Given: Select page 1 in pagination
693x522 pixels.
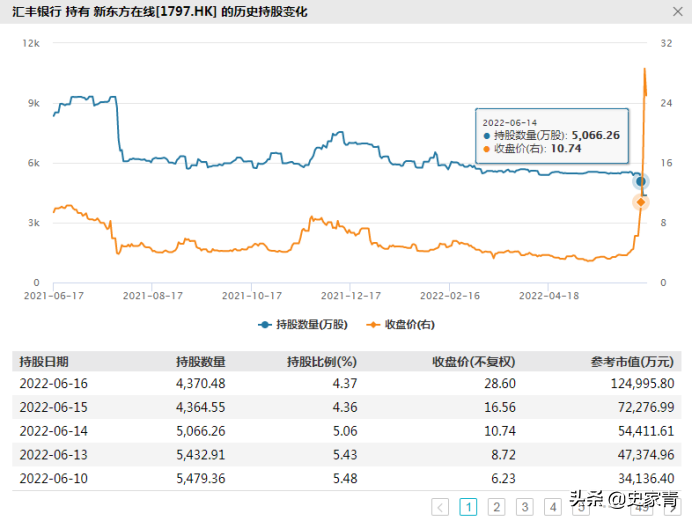Looking at the screenshot, I should 468,507.
